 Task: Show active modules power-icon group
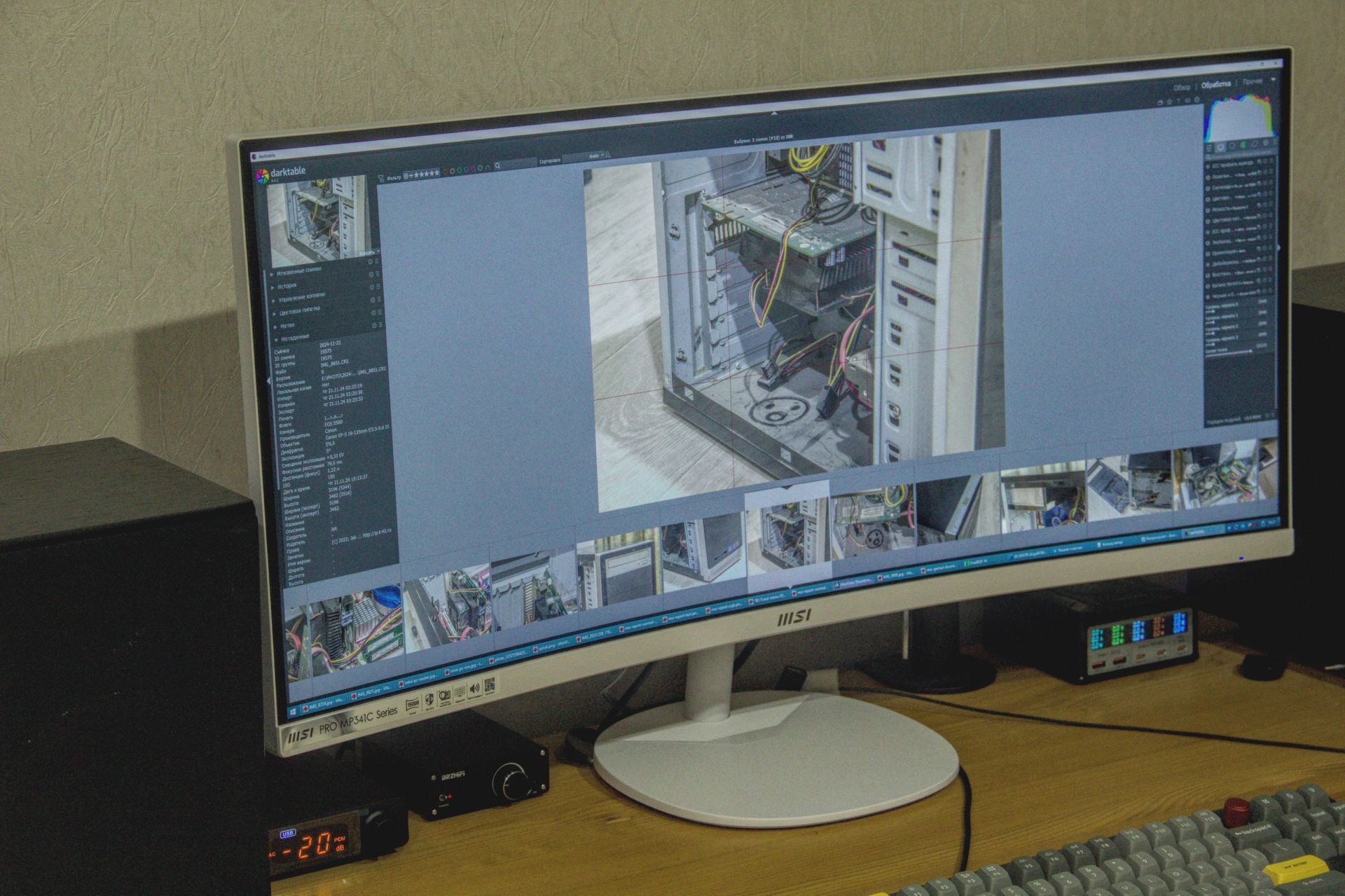(x=1220, y=146)
